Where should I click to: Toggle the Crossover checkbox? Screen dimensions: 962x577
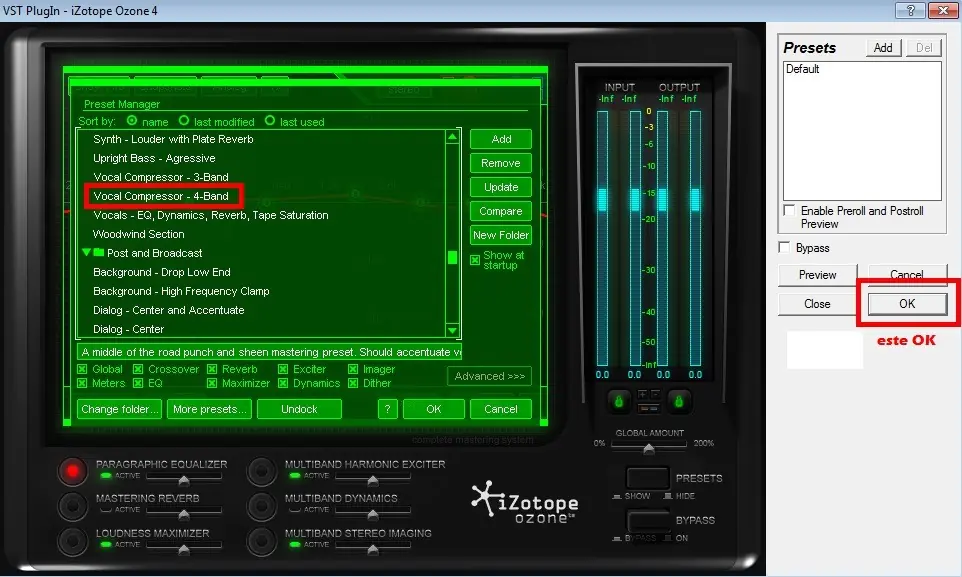(x=138, y=369)
